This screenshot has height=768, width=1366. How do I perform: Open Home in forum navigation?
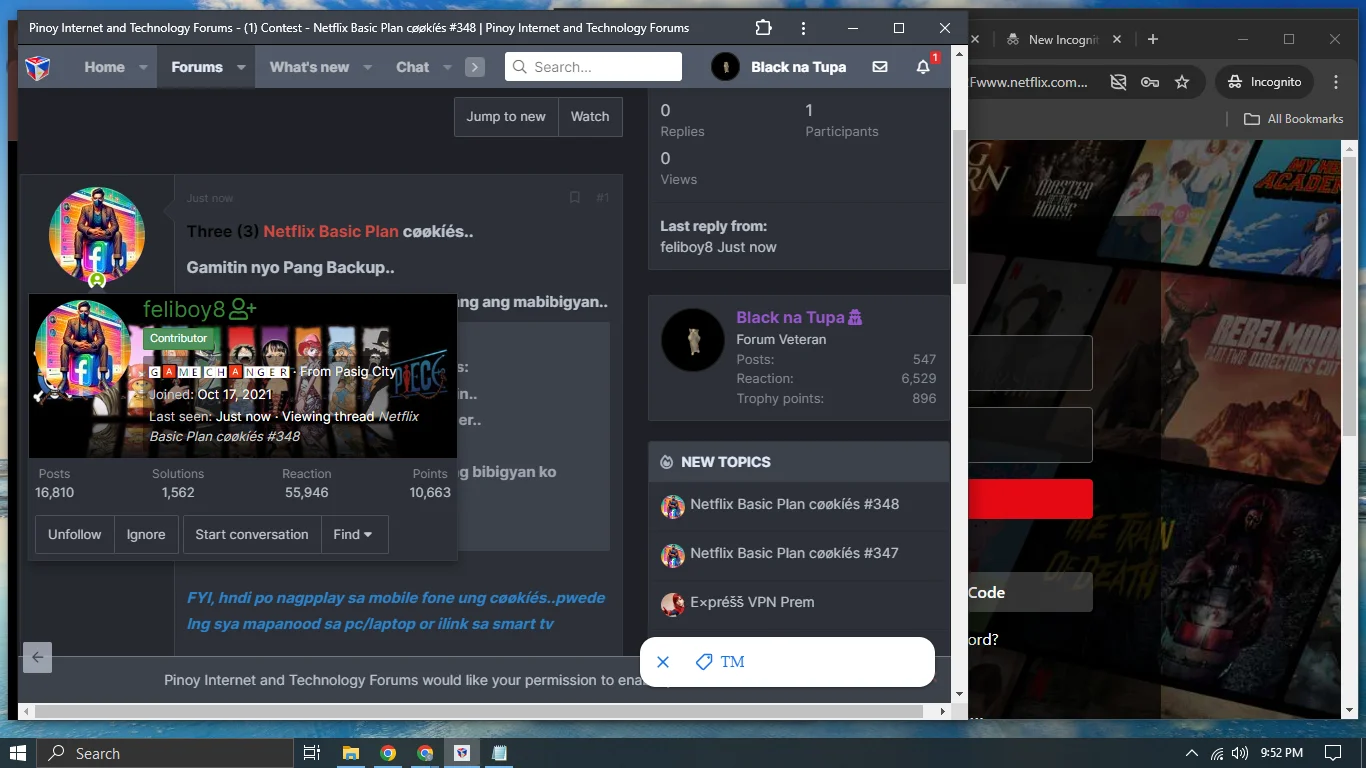point(105,67)
